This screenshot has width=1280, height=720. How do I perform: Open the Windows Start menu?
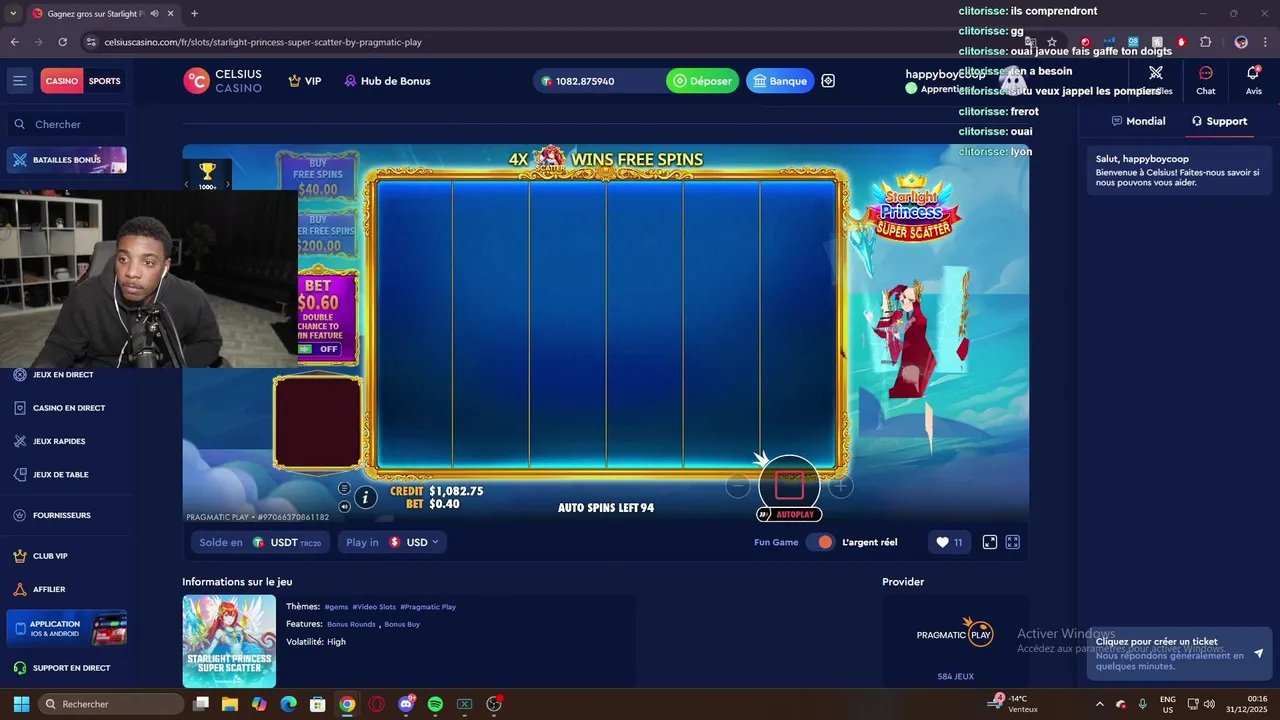click(x=21, y=704)
